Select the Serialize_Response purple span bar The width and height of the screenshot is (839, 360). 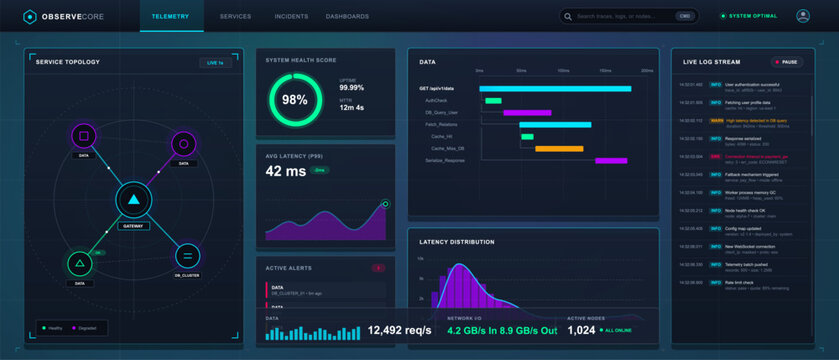[611, 160]
